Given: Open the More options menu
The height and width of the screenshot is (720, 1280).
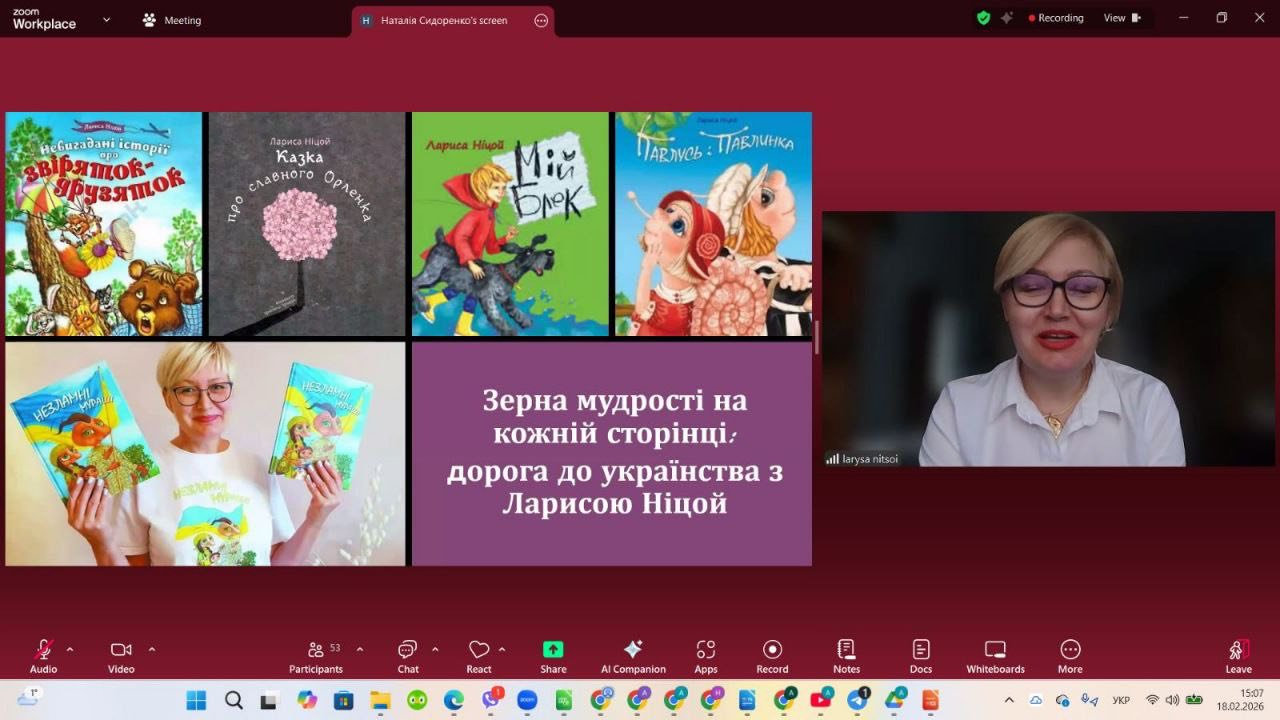Looking at the screenshot, I should tap(1070, 656).
